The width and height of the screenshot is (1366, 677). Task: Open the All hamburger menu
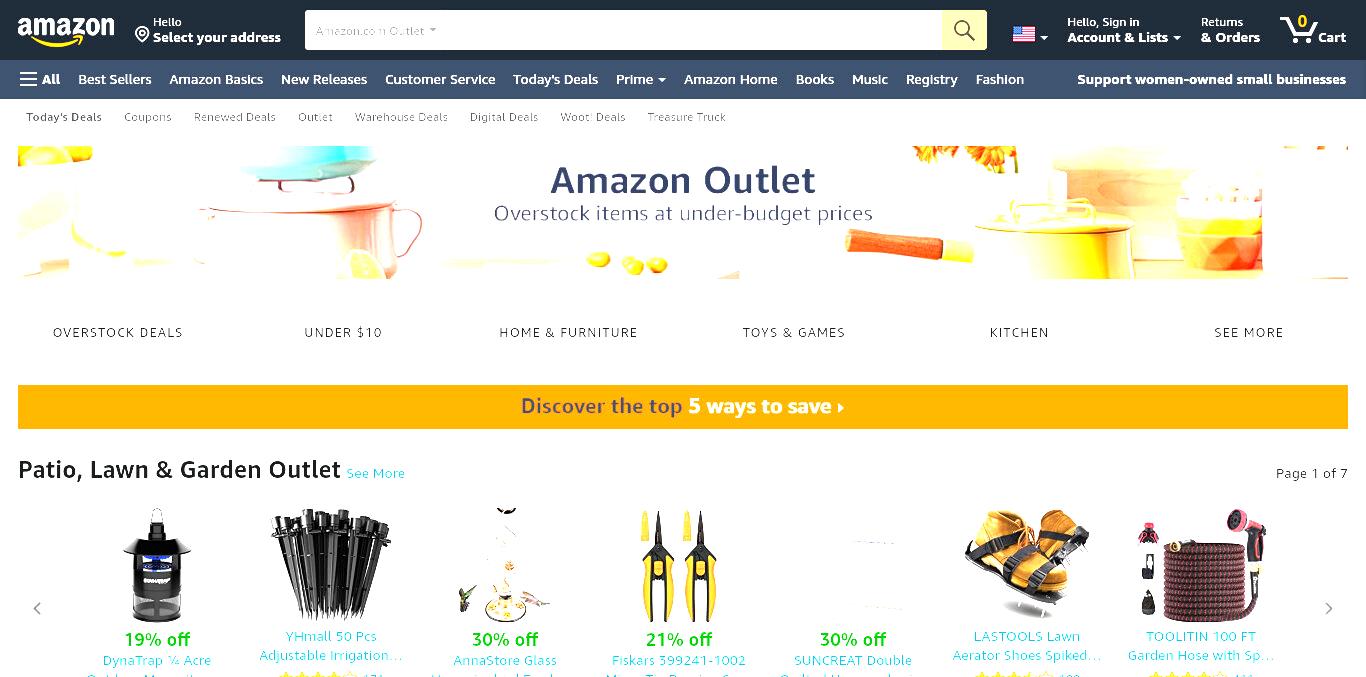(40, 79)
